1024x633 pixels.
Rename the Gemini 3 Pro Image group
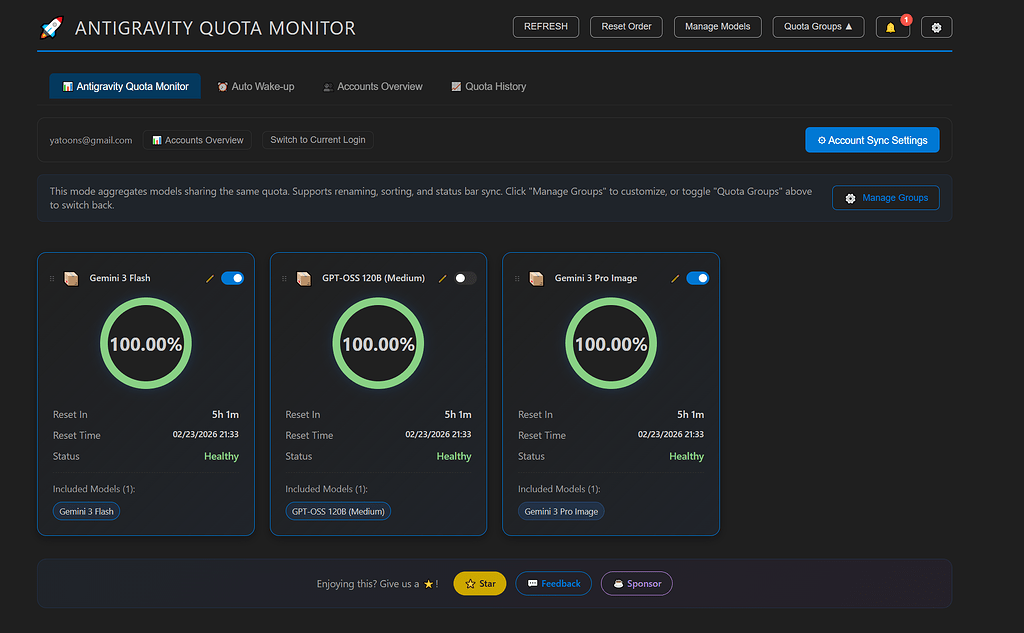click(x=675, y=278)
